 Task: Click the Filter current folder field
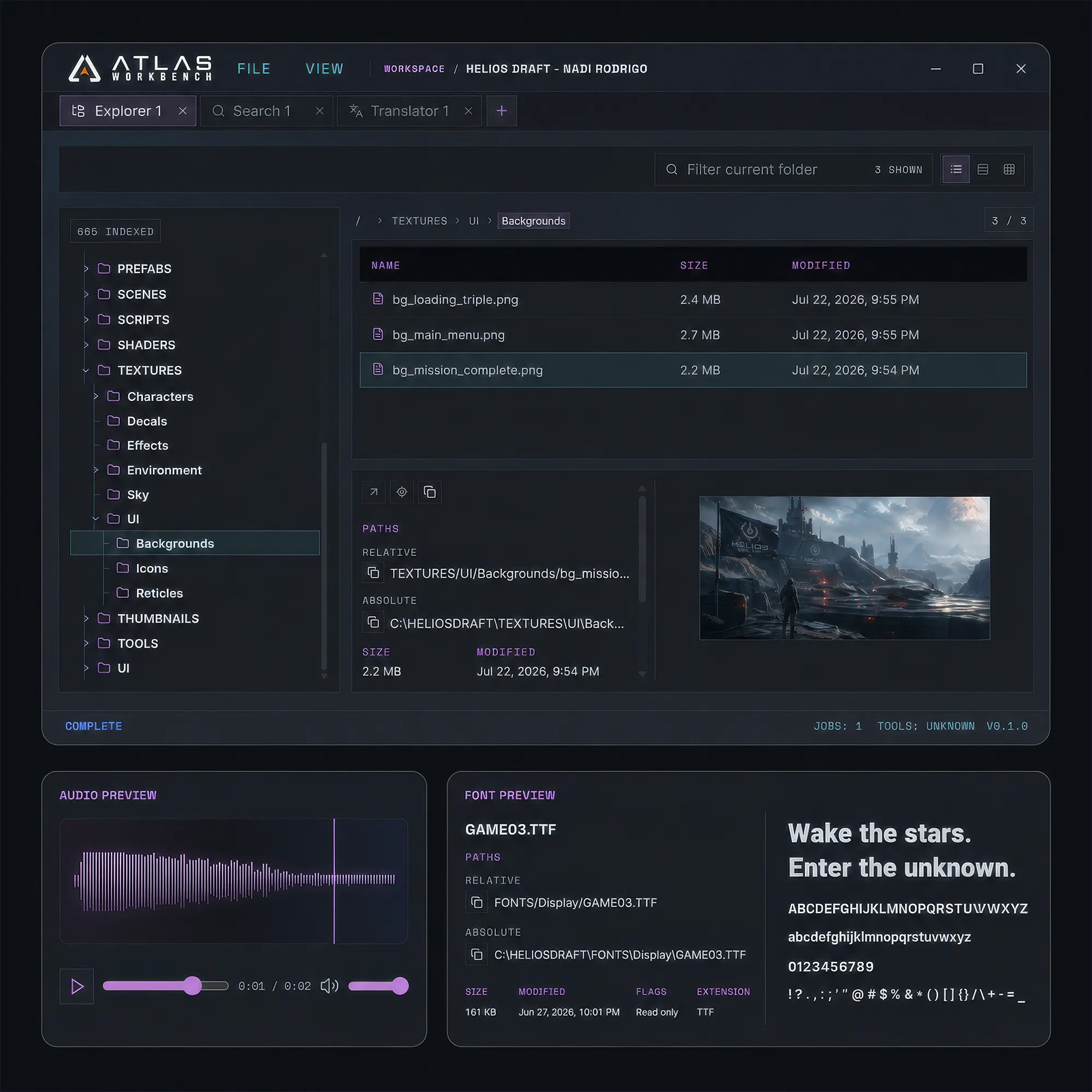(793, 170)
